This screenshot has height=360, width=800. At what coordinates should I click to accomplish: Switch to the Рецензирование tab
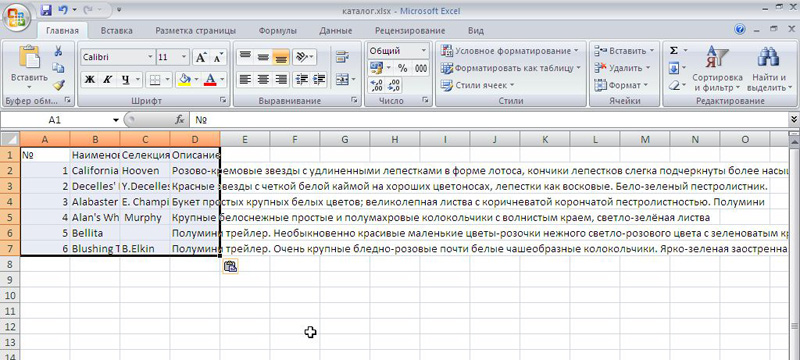(x=410, y=31)
